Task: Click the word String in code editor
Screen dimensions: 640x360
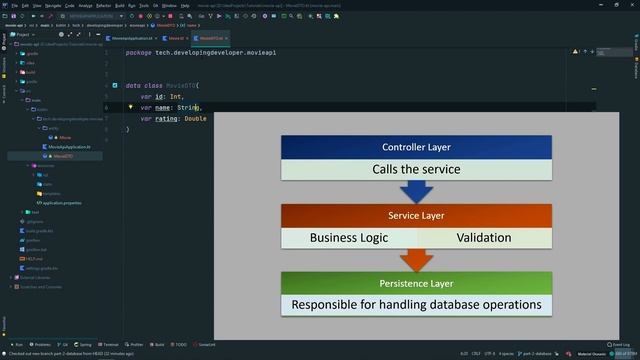Action: click(x=188, y=108)
